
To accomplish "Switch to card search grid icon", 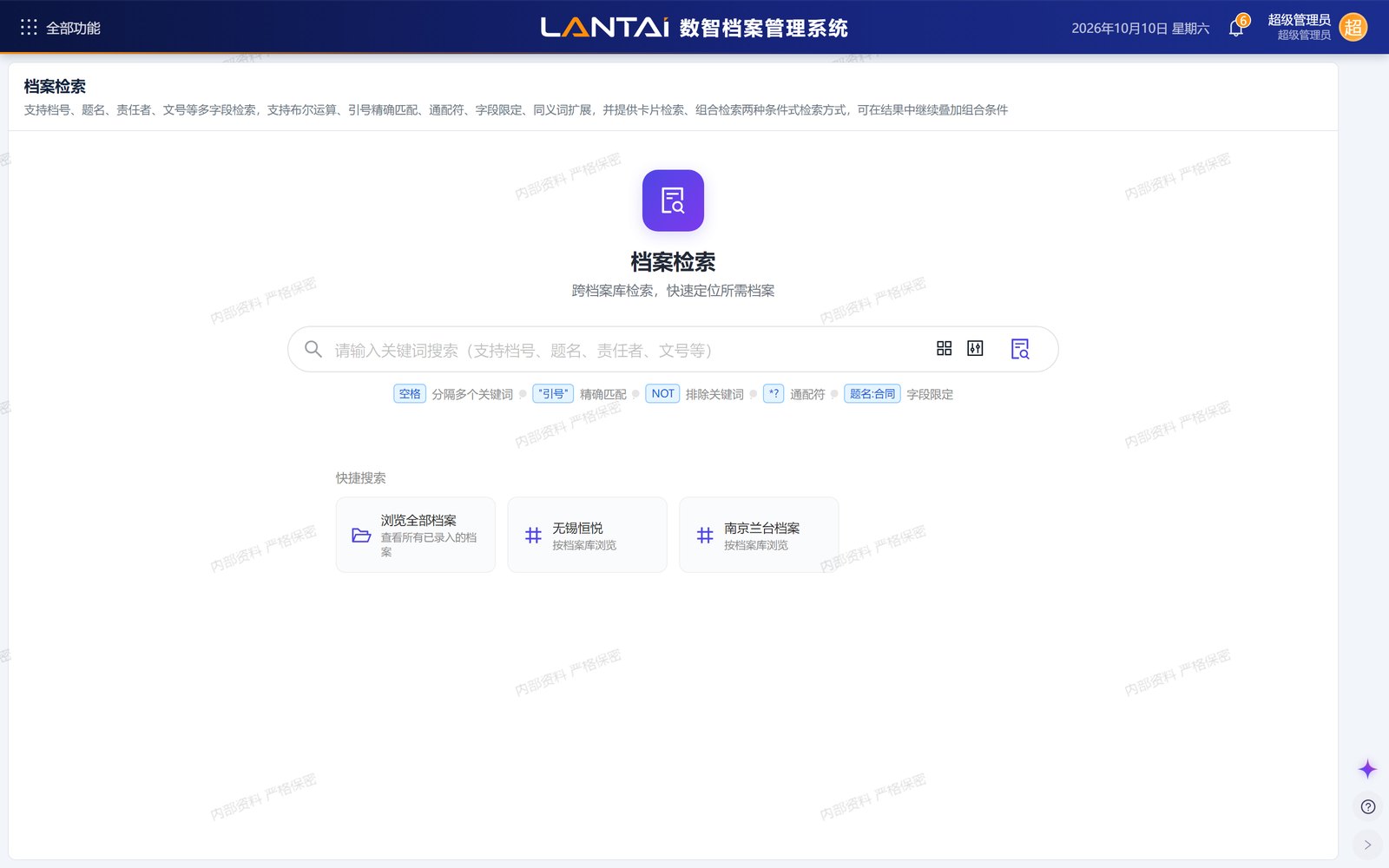I will [x=945, y=348].
